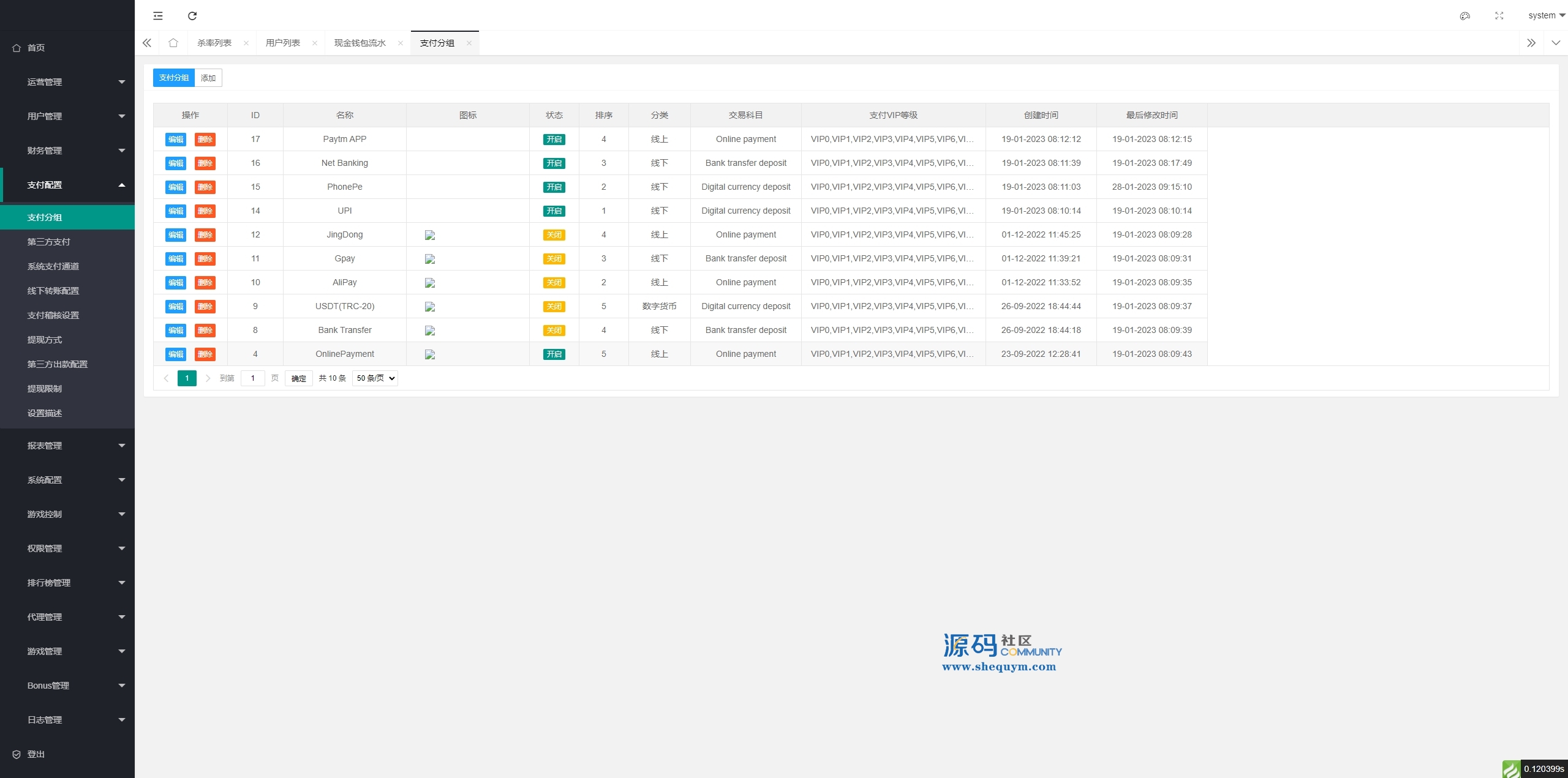Click the page number input field
1568x778 pixels.
(x=253, y=378)
